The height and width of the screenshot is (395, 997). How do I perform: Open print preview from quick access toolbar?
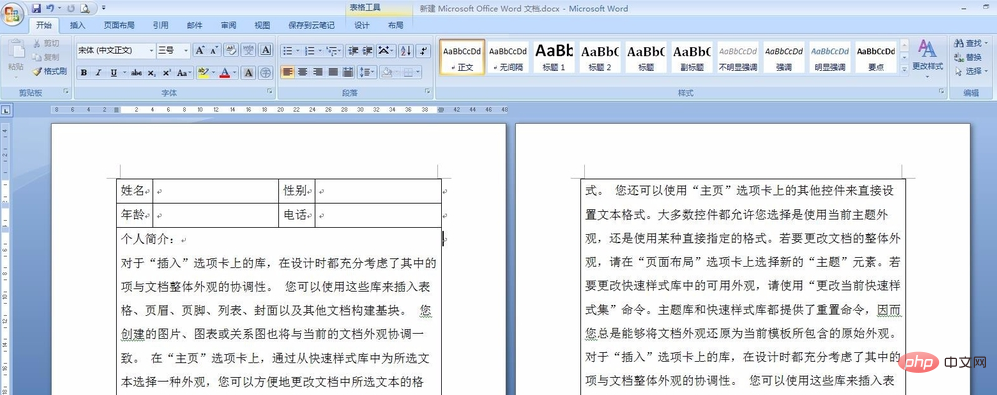[x=85, y=8]
